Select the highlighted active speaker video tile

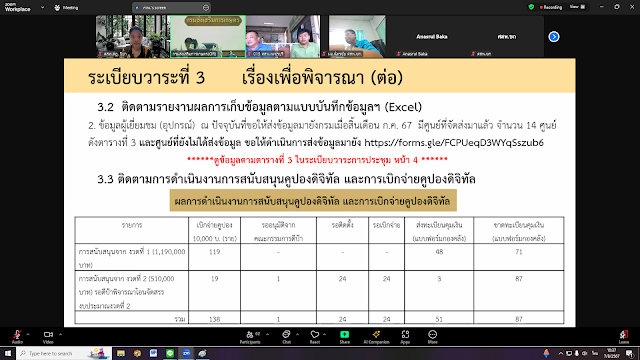click(208, 36)
